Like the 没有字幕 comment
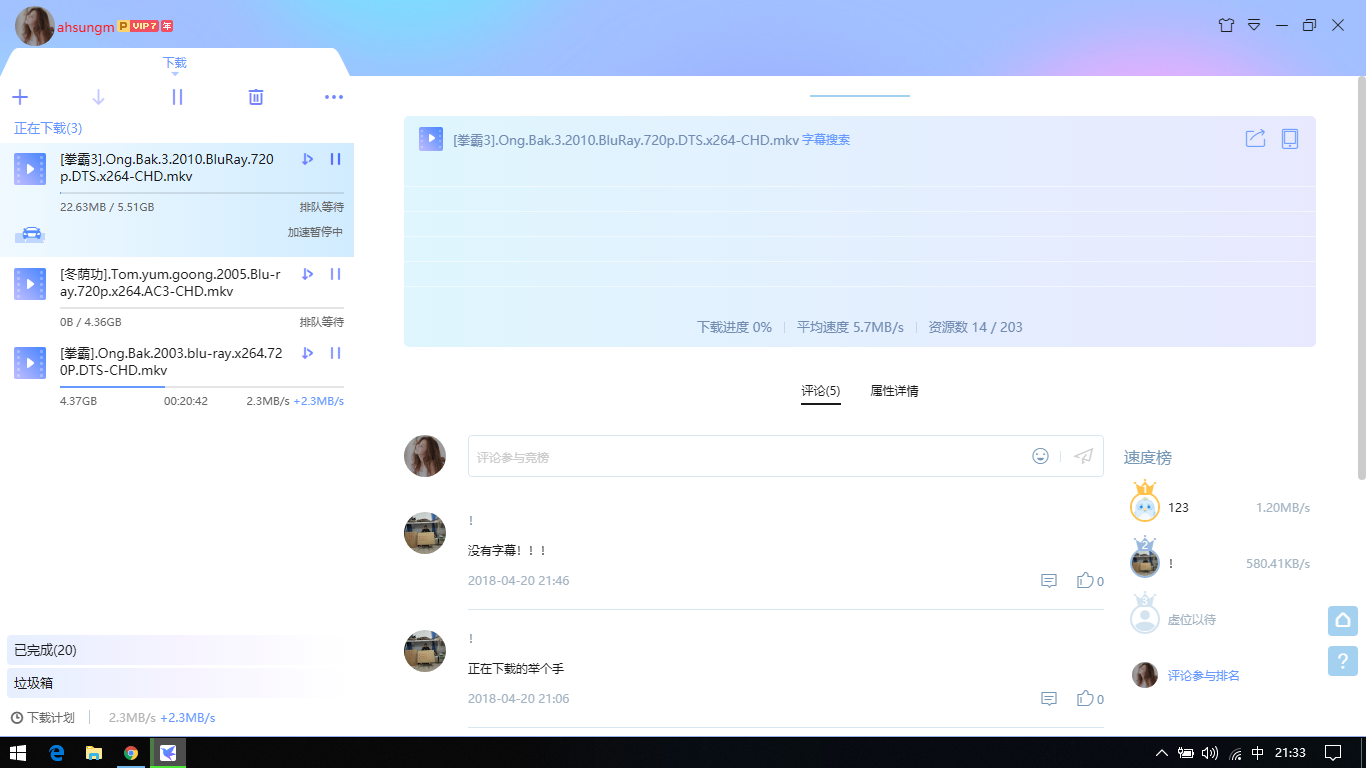1366x768 pixels. (x=1086, y=580)
